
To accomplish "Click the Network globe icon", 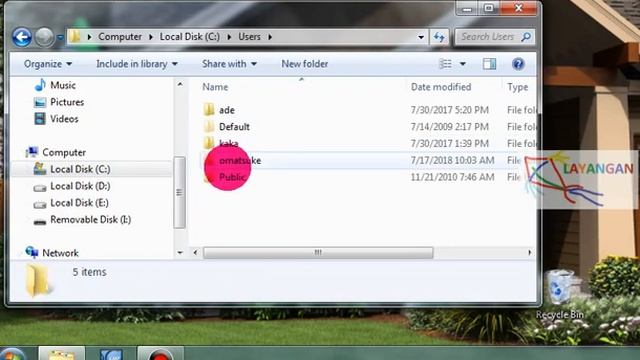I will [x=32, y=252].
